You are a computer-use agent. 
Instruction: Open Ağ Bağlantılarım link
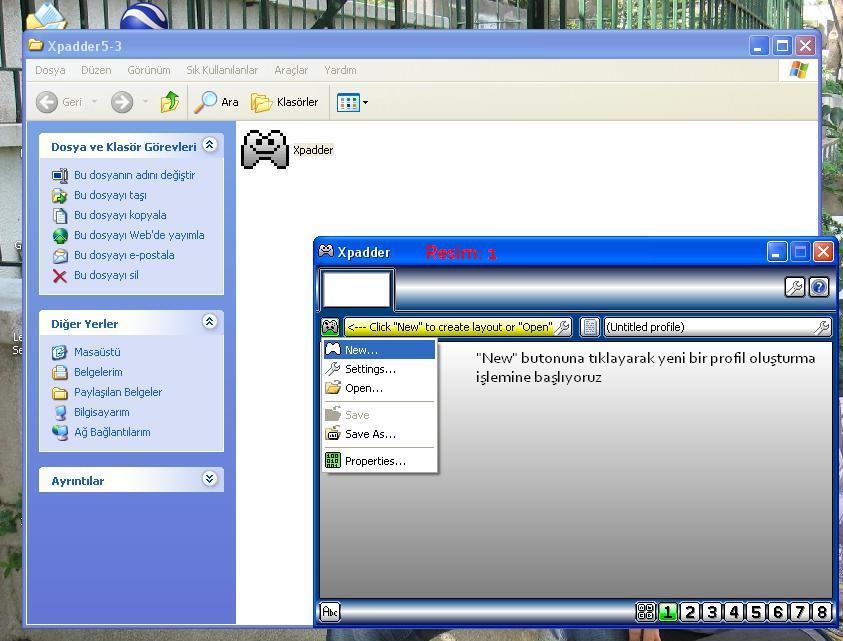(x=101, y=432)
